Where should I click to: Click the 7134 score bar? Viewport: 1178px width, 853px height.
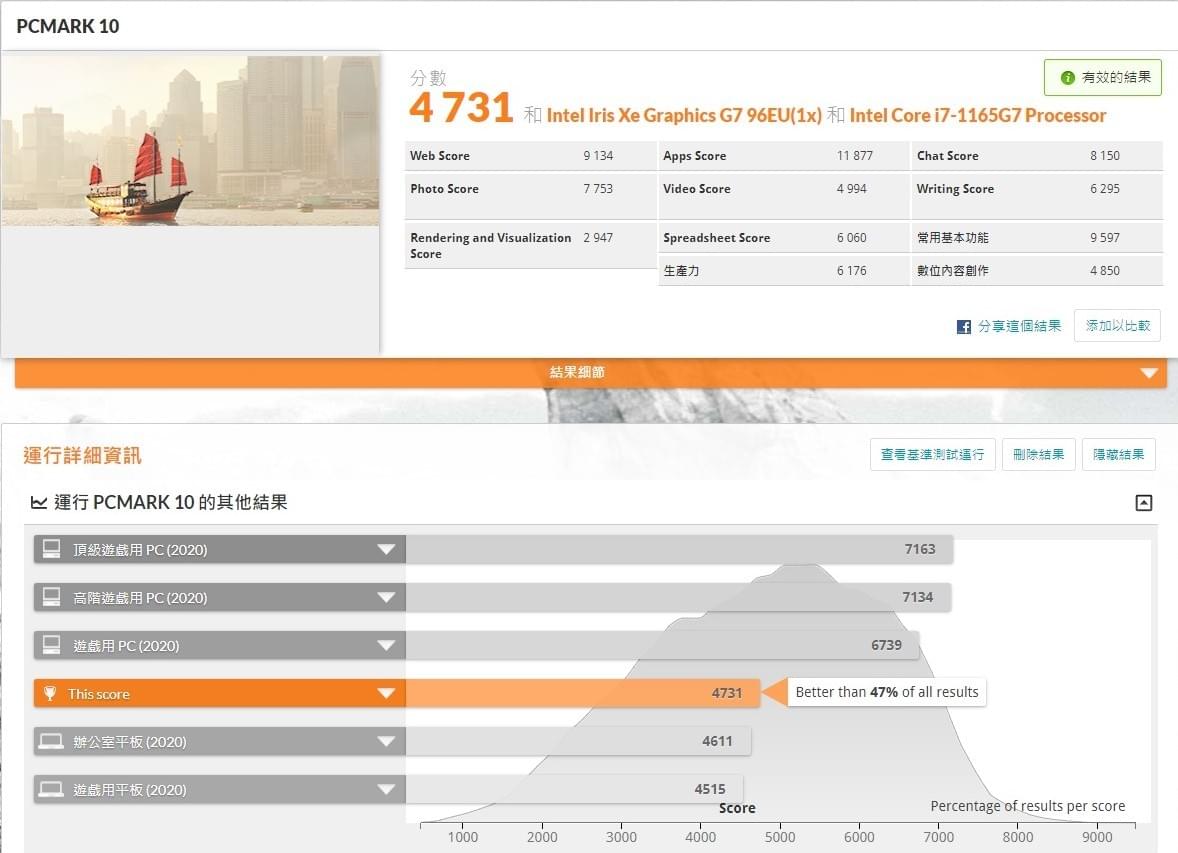point(678,597)
